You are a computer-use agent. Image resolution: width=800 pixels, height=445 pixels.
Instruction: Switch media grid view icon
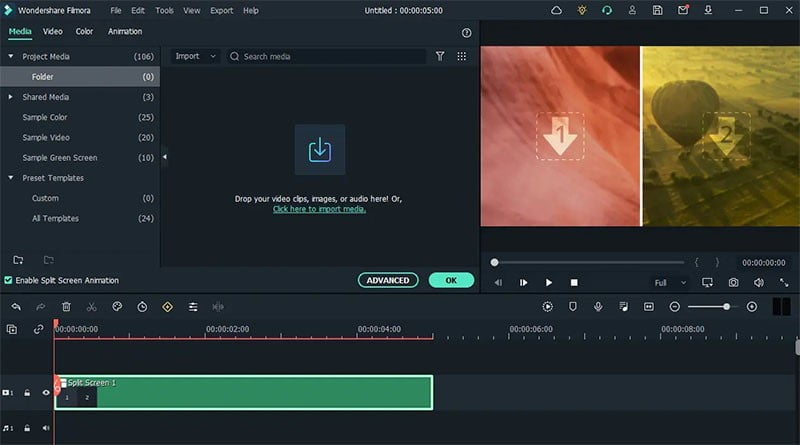pos(461,56)
